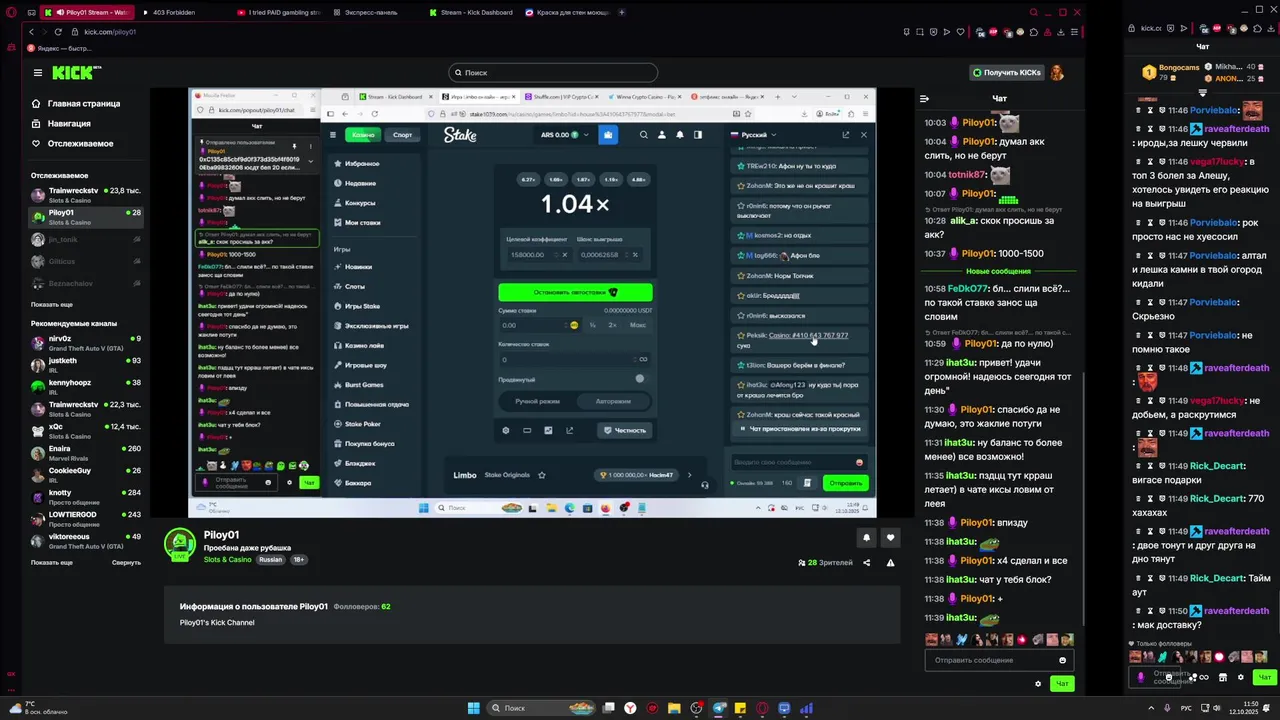
Task: Switch to the Краска для стен tab
Action: click(x=567, y=12)
